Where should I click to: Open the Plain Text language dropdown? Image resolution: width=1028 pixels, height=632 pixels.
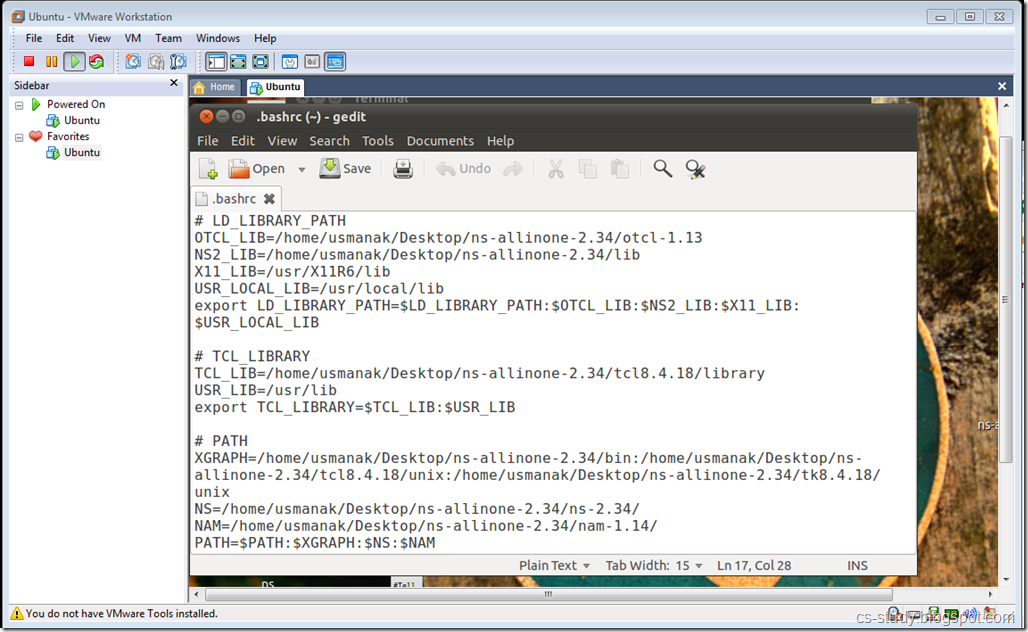click(x=555, y=565)
